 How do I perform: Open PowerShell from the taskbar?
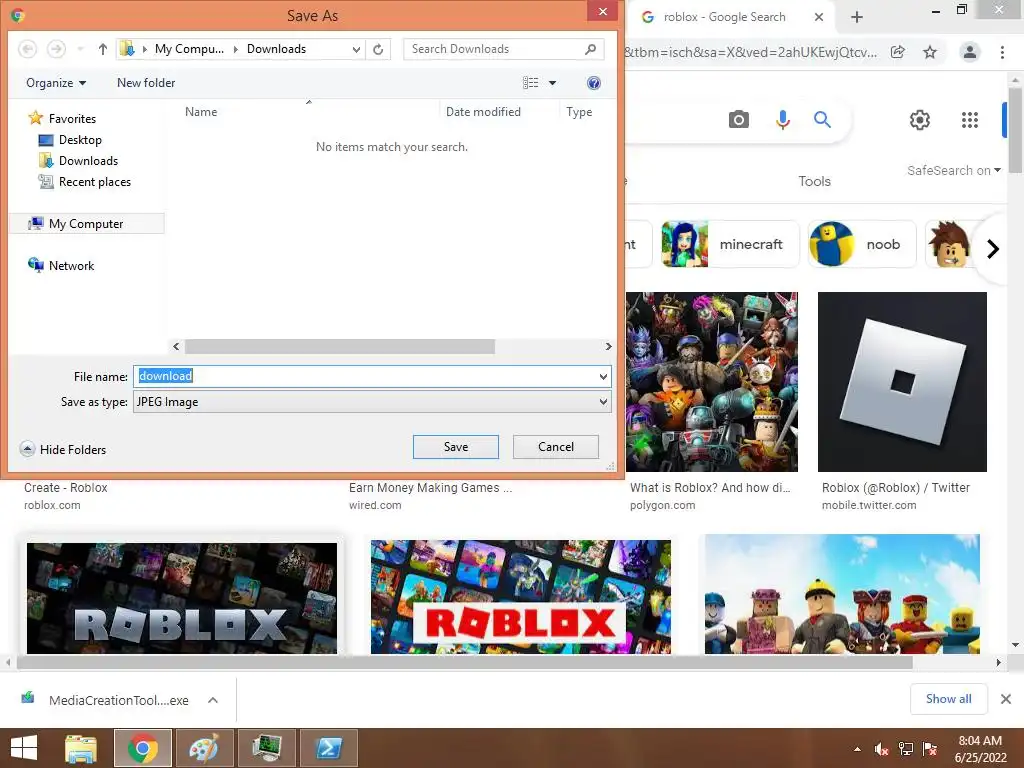coord(328,748)
